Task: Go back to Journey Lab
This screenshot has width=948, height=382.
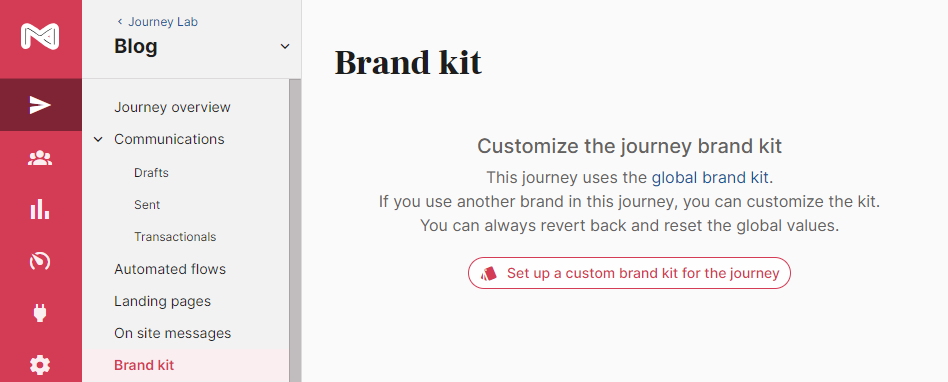Action: (157, 22)
